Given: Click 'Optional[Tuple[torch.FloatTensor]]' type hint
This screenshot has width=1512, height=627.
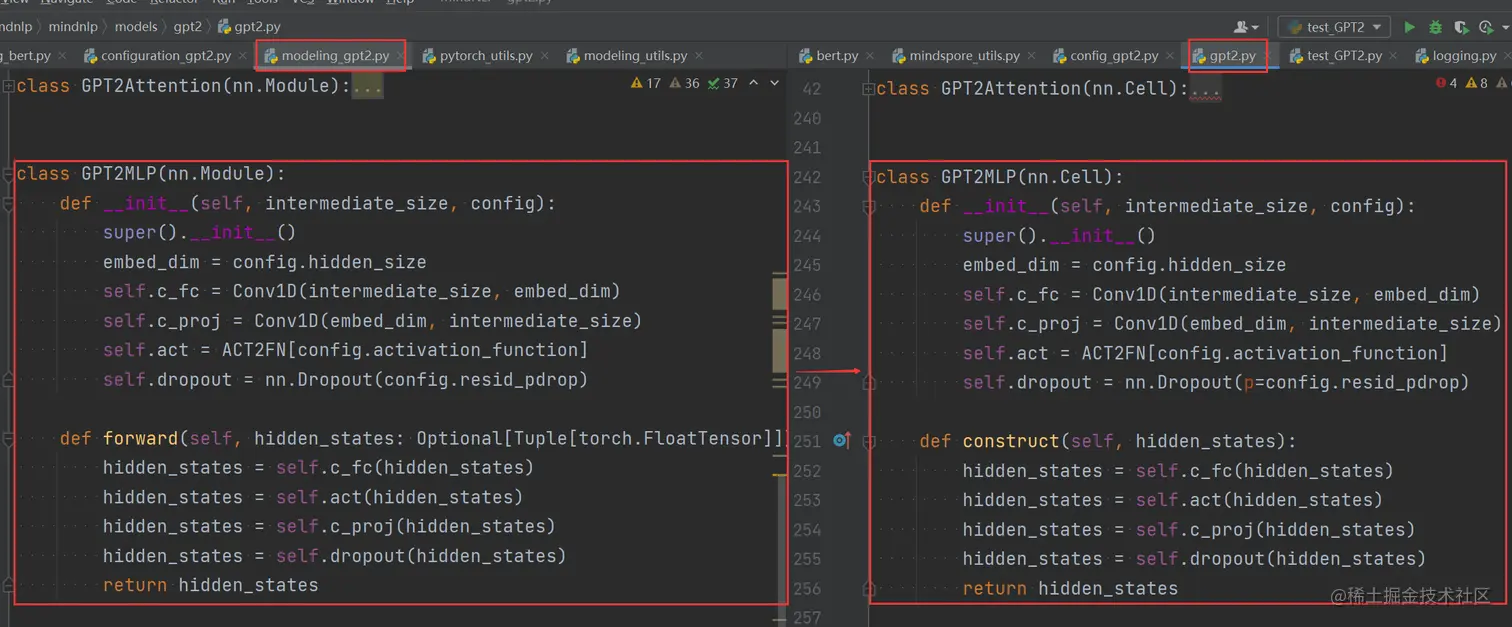Looking at the screenshot, I should 598,438.
